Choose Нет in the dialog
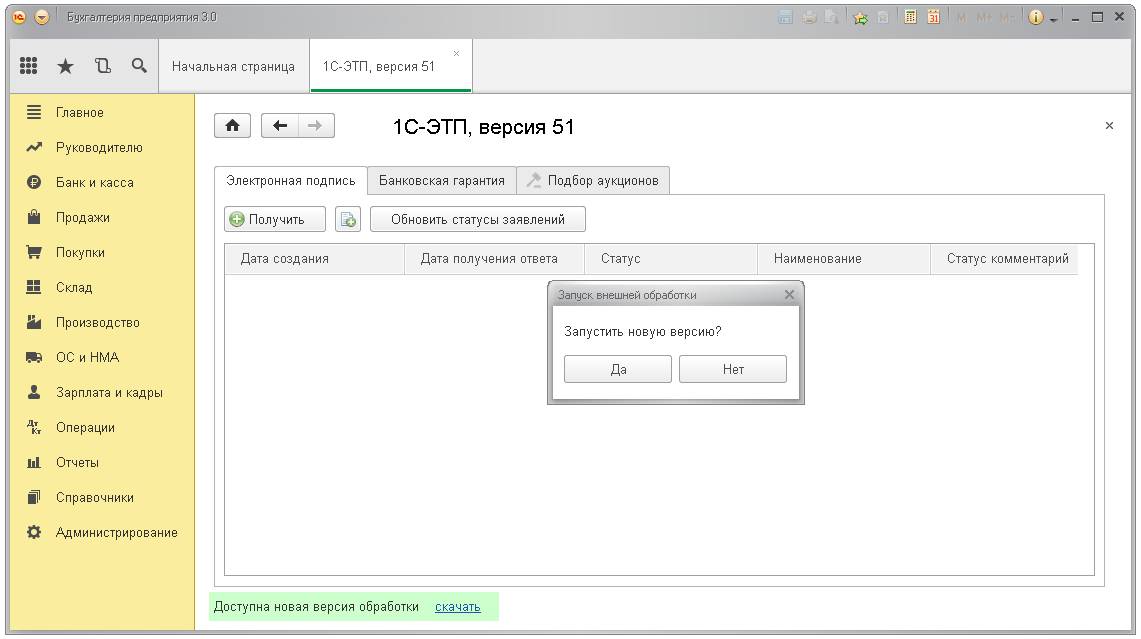This screenshot has width=1141, height=639. [x=733, y=369]
